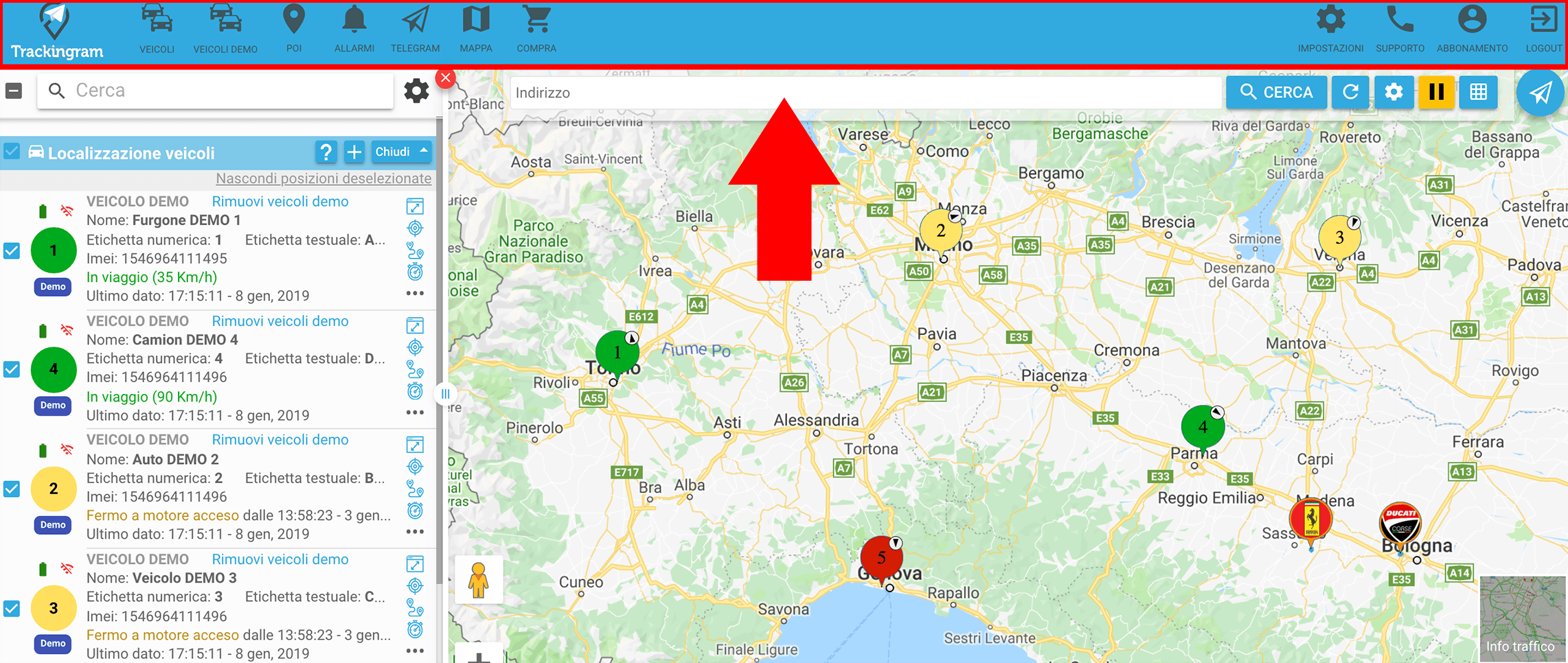Pause live updates with yellow pause button
Image resolution: width=1568 pixels, height=663 pixels.
(x=1436, y=92)
